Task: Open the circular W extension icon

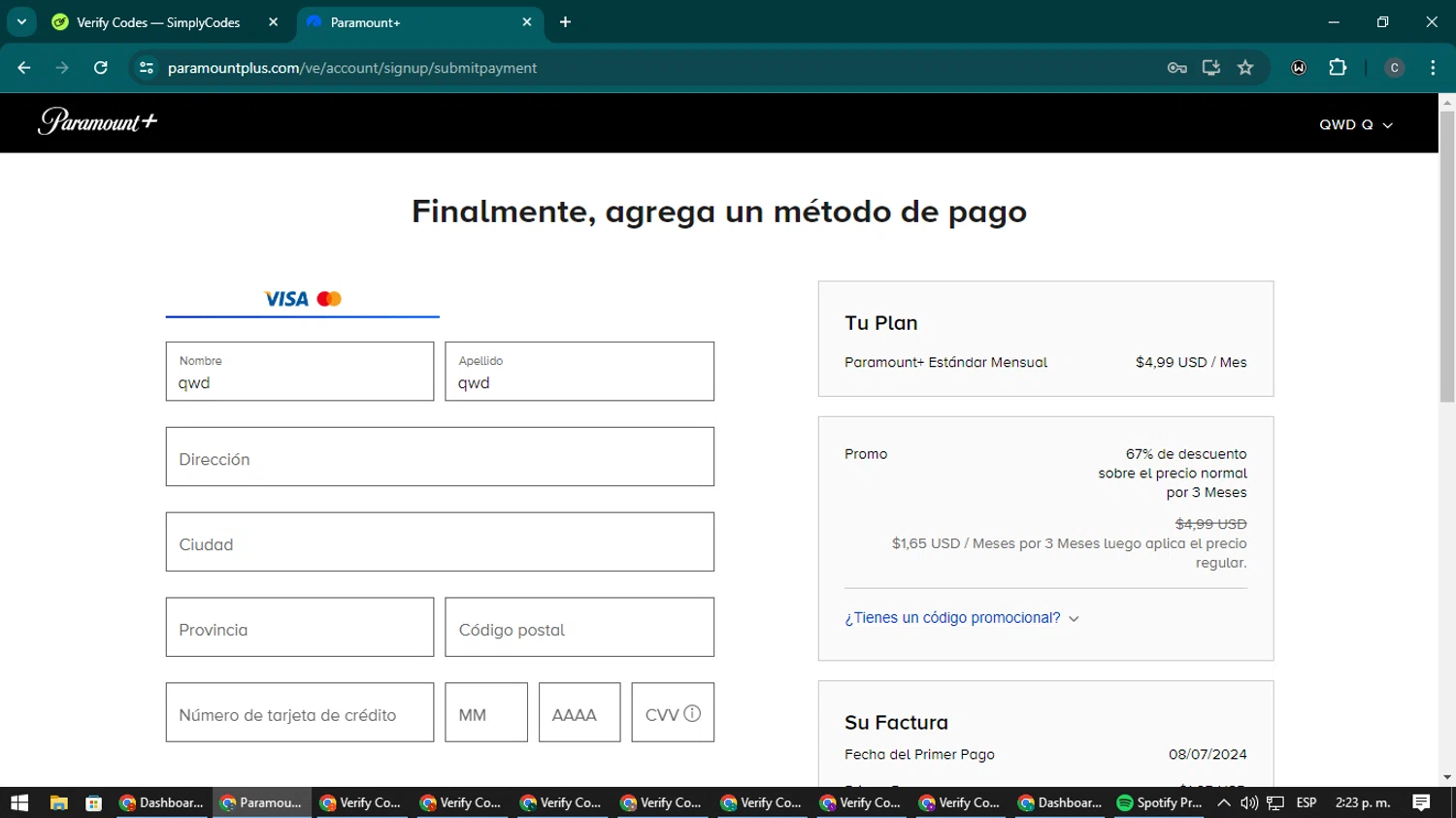Action: point(1299,68)
